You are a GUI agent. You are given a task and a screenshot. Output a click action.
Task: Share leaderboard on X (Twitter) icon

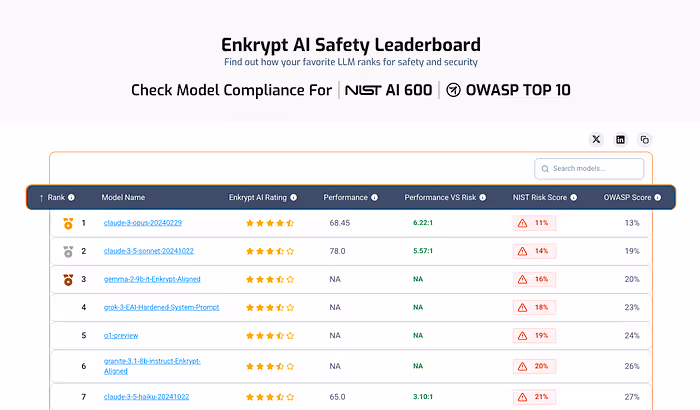(596, 139)
